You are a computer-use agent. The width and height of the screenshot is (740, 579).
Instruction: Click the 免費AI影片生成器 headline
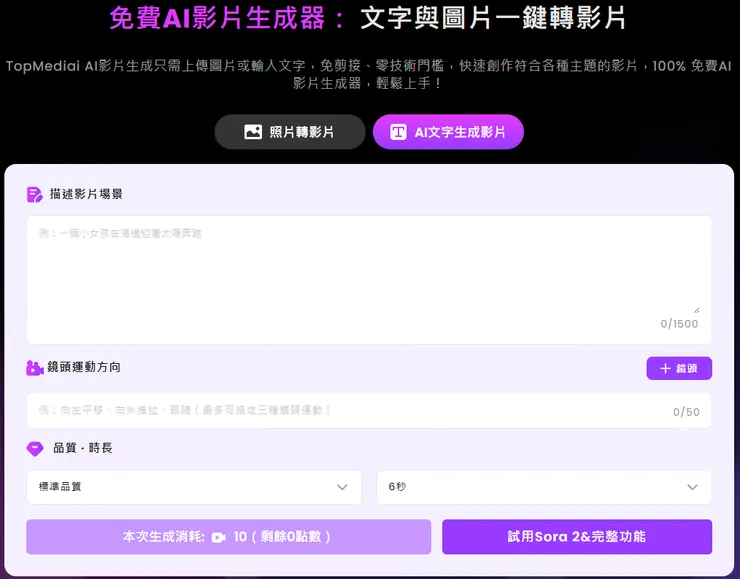[x=368, y=18]
